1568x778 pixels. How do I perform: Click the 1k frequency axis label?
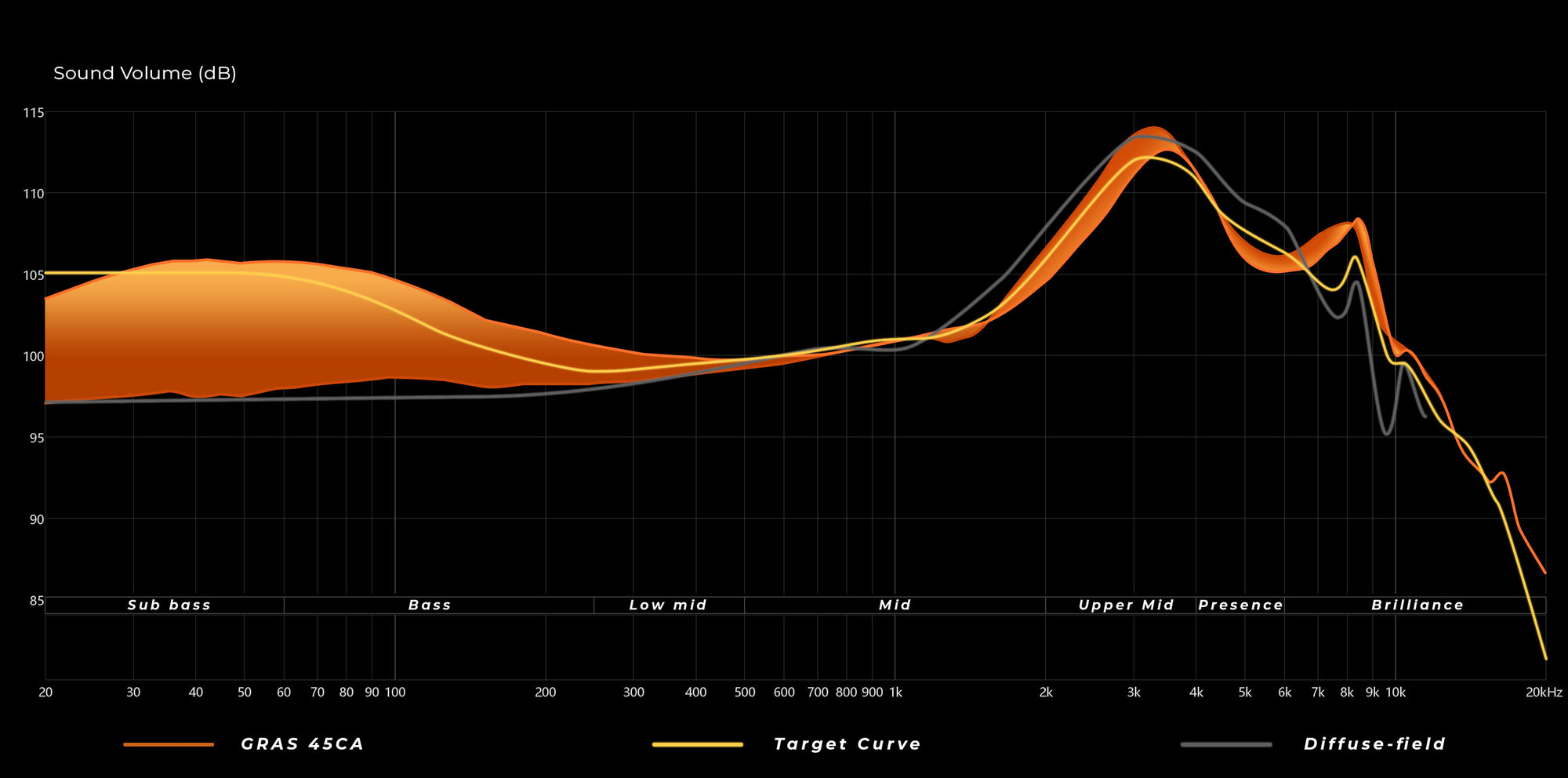895,693
